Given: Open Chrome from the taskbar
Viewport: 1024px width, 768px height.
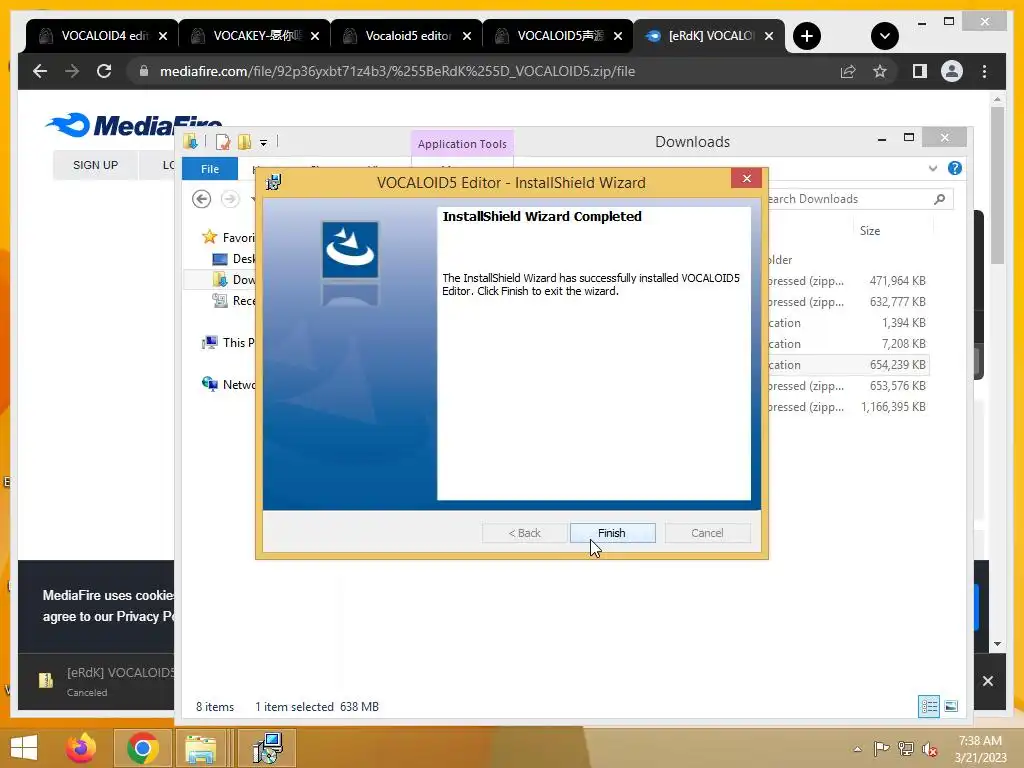Looking at the screenshot, I should click(x=142, y=748).
